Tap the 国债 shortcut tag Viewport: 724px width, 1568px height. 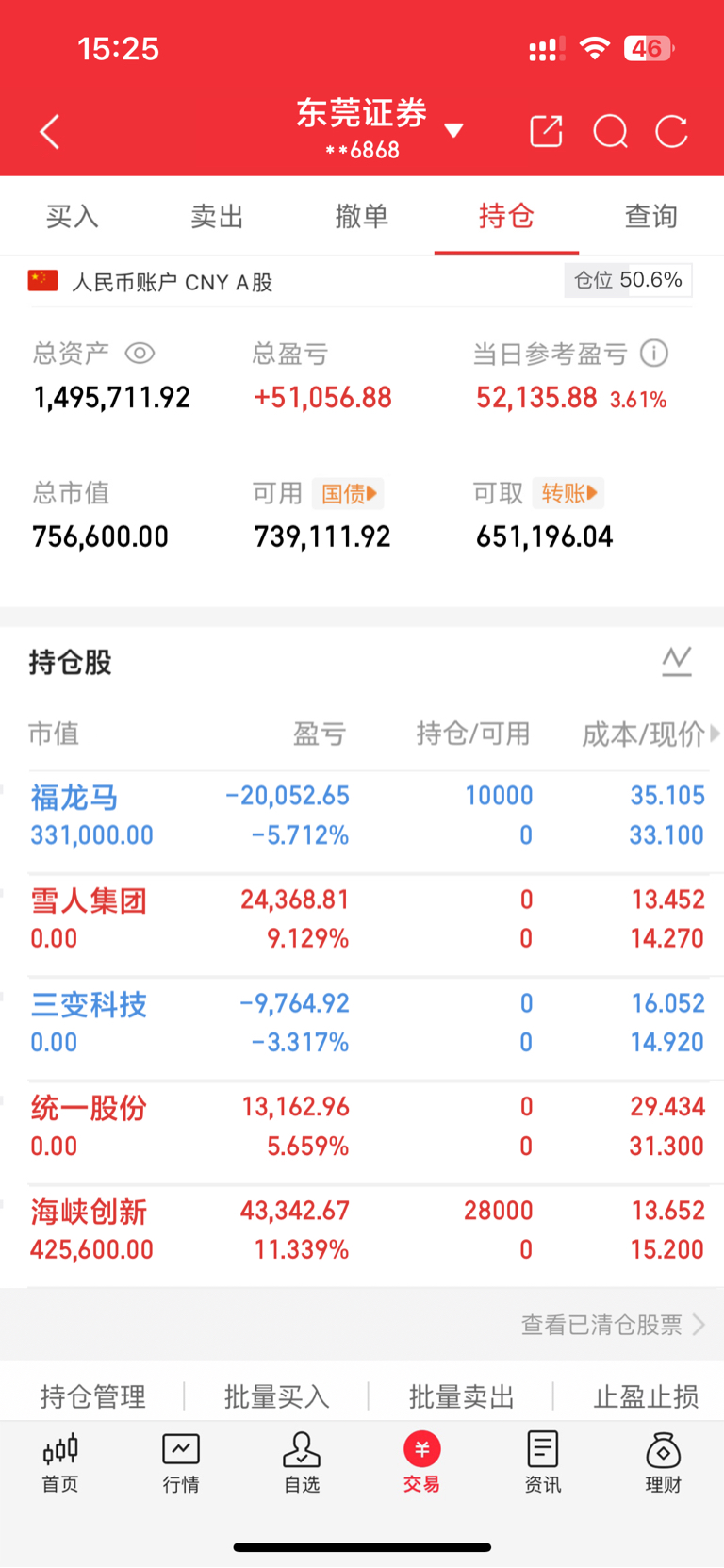[x=348, y=493]
